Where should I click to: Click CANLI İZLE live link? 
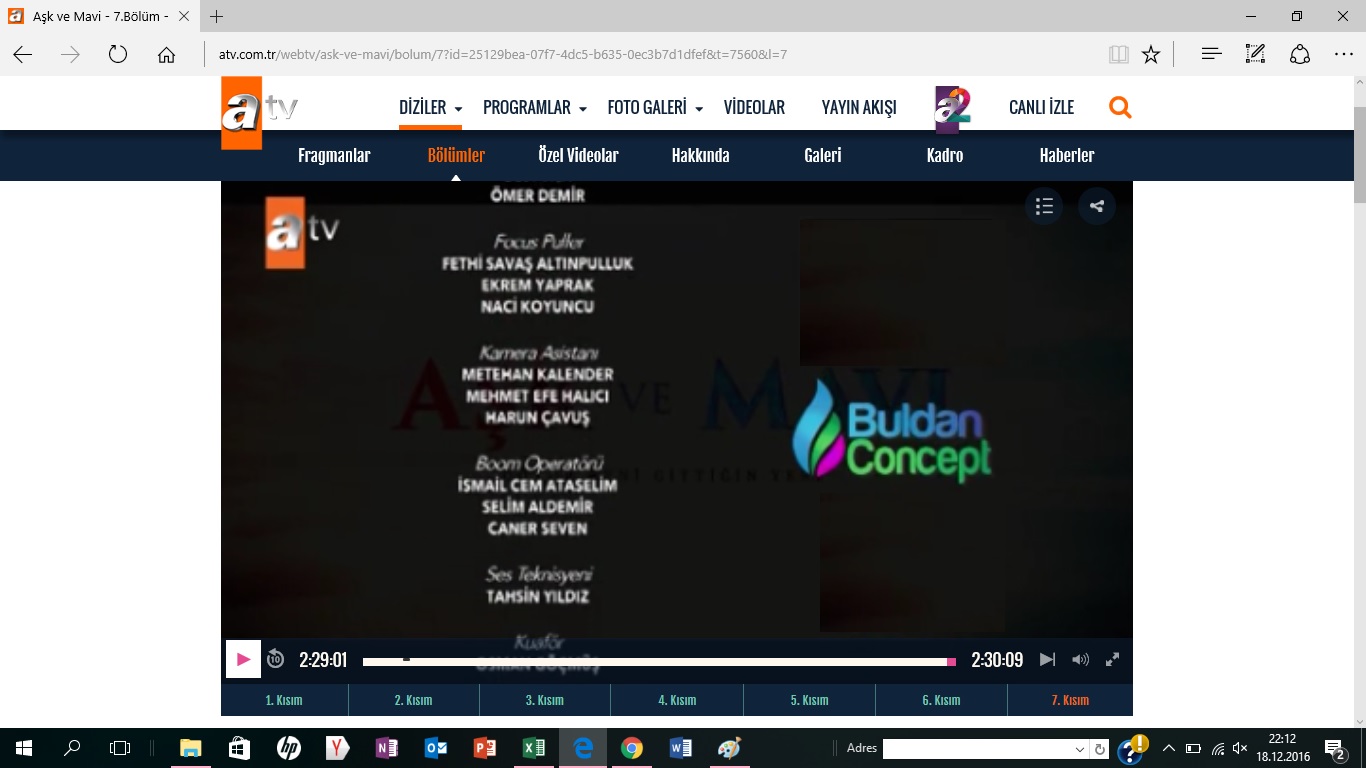(1041, 107)
